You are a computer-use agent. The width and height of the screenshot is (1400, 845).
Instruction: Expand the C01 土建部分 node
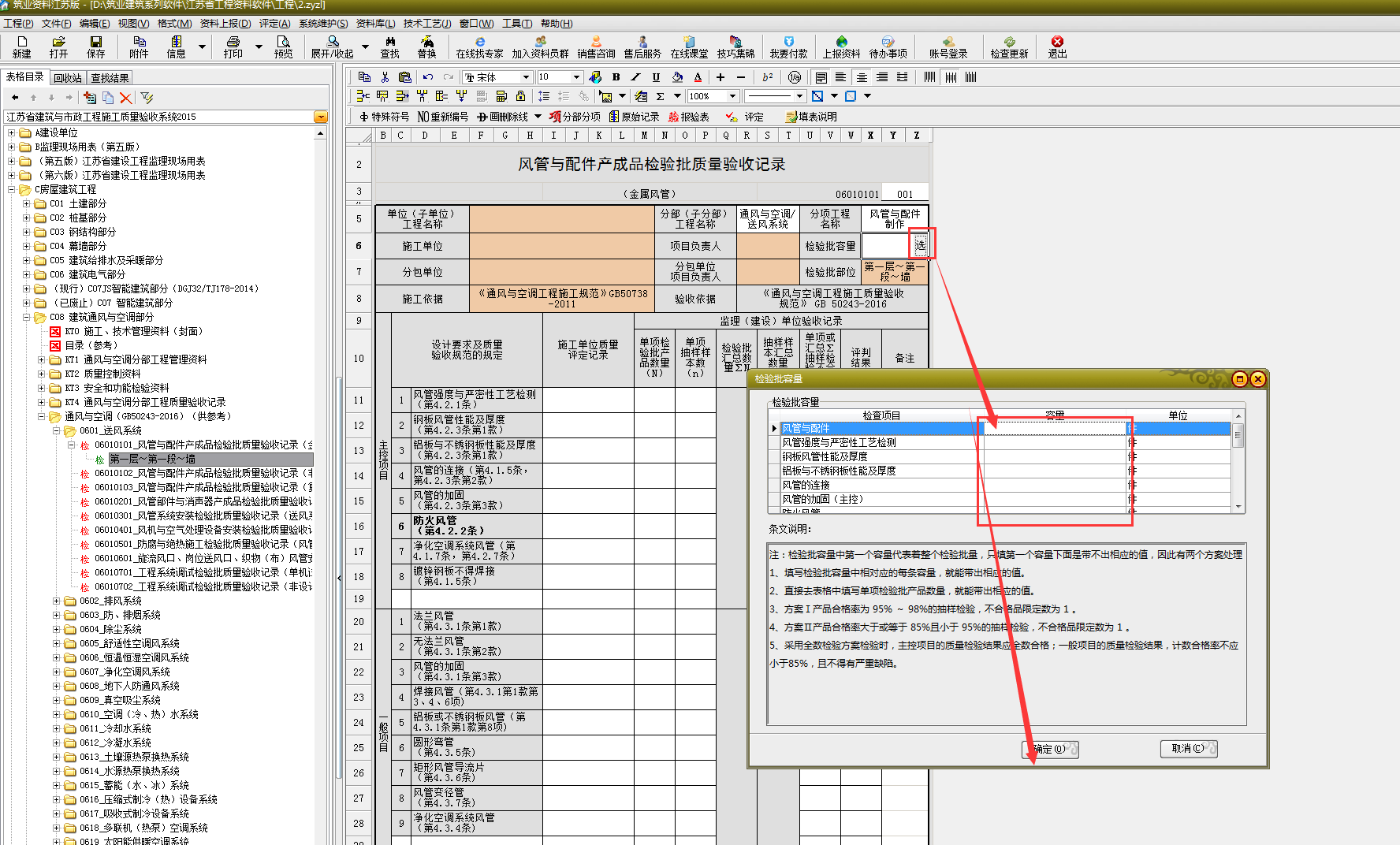tap(26, 204)
